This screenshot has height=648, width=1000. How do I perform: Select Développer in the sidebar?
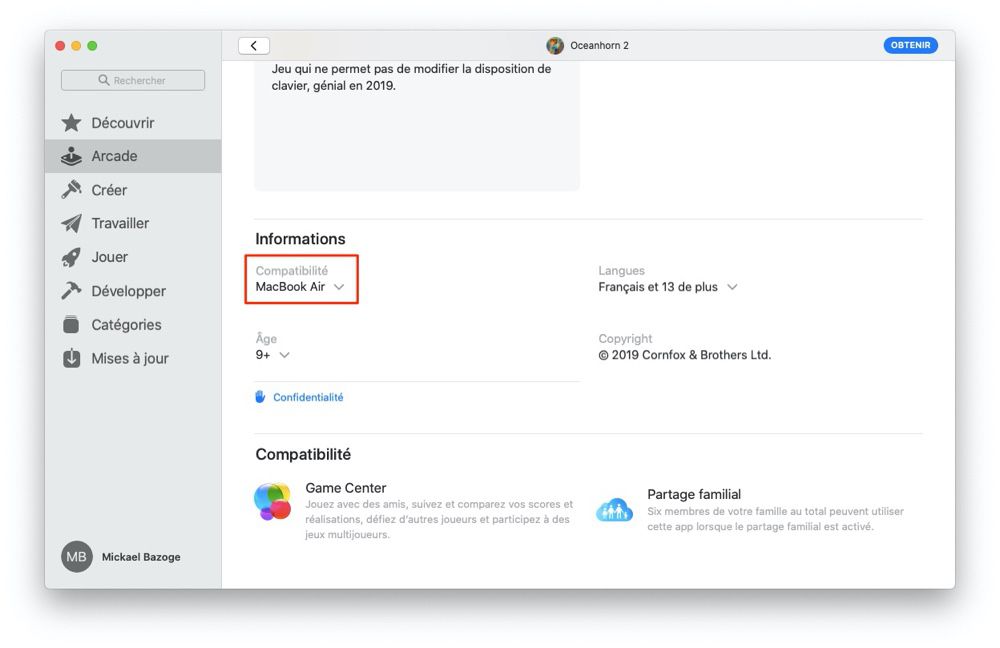[x=133, y=291]
